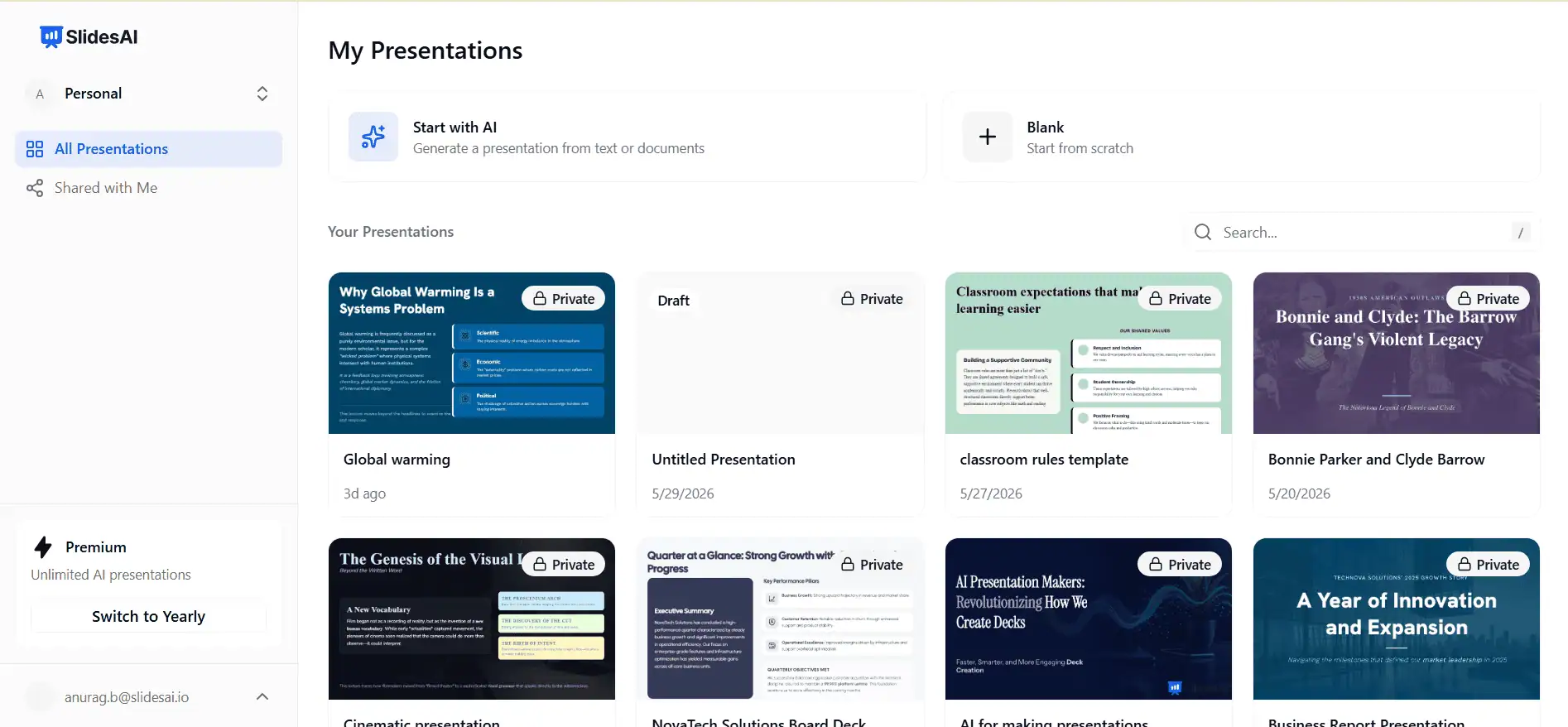Open A Year of Innovation thumbnail
Viewport: 1568px width, 727px height.
tap(1397, 619)
